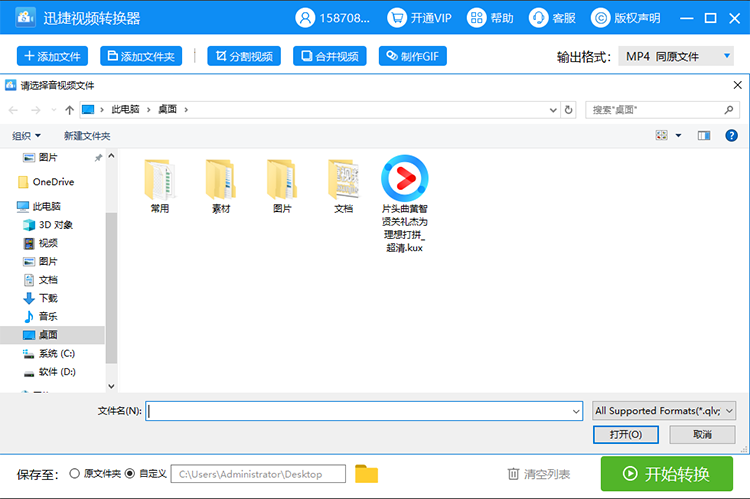The image size is (750, 499).
Task: Select the 图片 folder in file list
Action: pyautogui.click(x=282, y=186)
